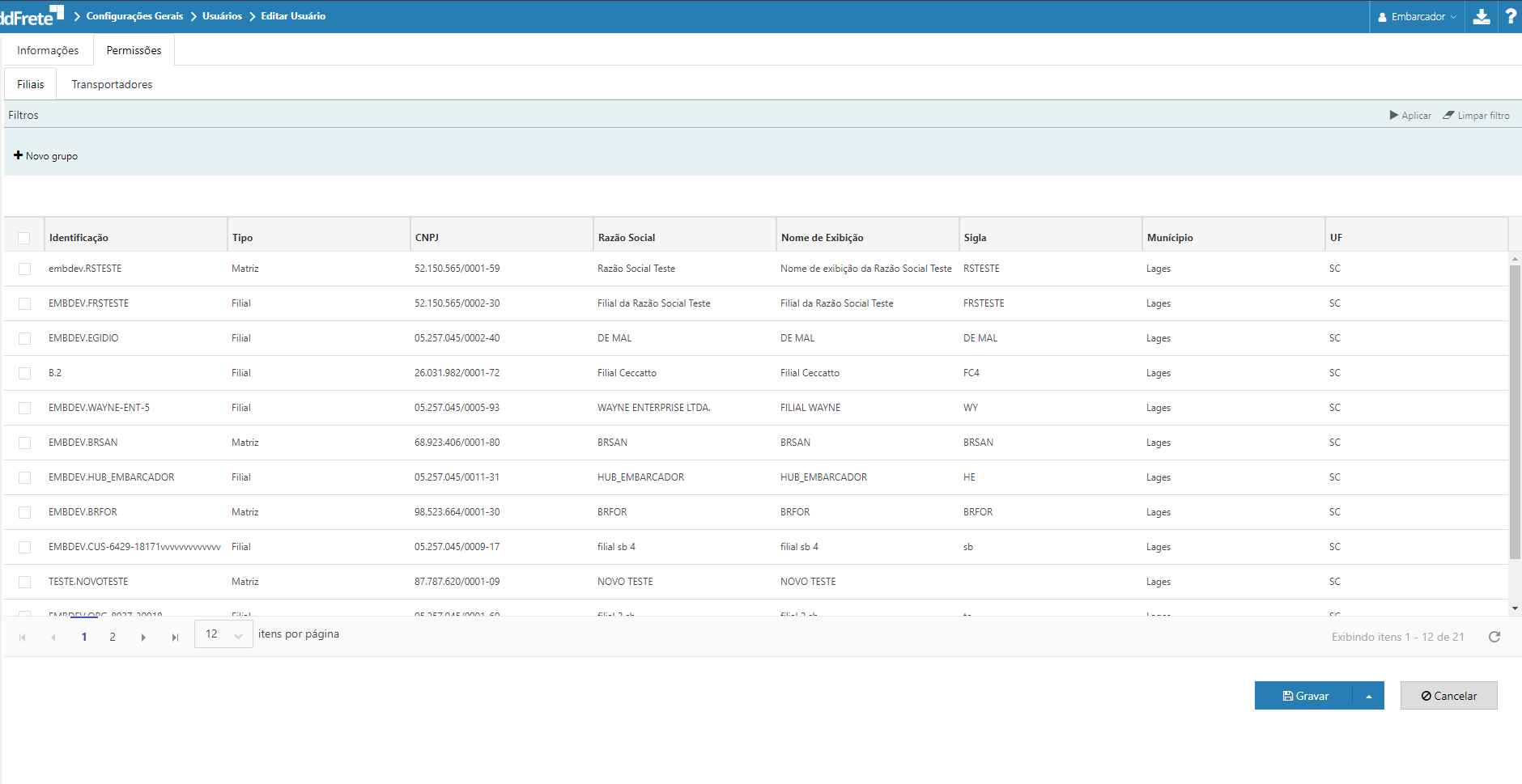Go to the next page arrow

click(143, 638)
